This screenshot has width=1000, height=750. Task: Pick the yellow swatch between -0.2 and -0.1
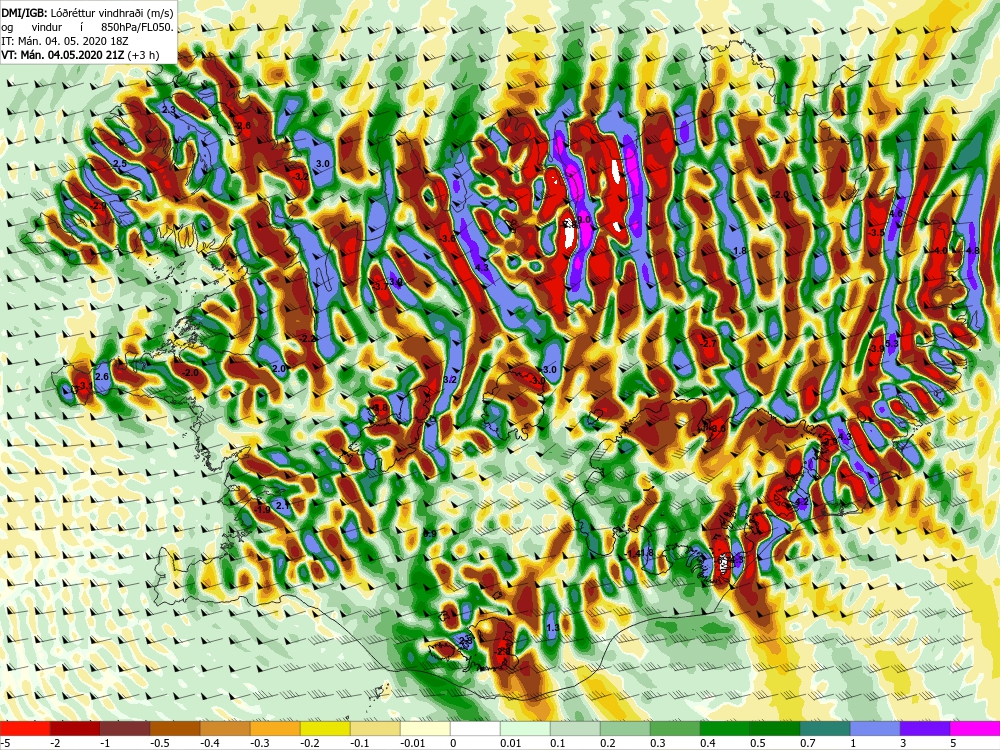pyautogui.click(x=325, y=728)
